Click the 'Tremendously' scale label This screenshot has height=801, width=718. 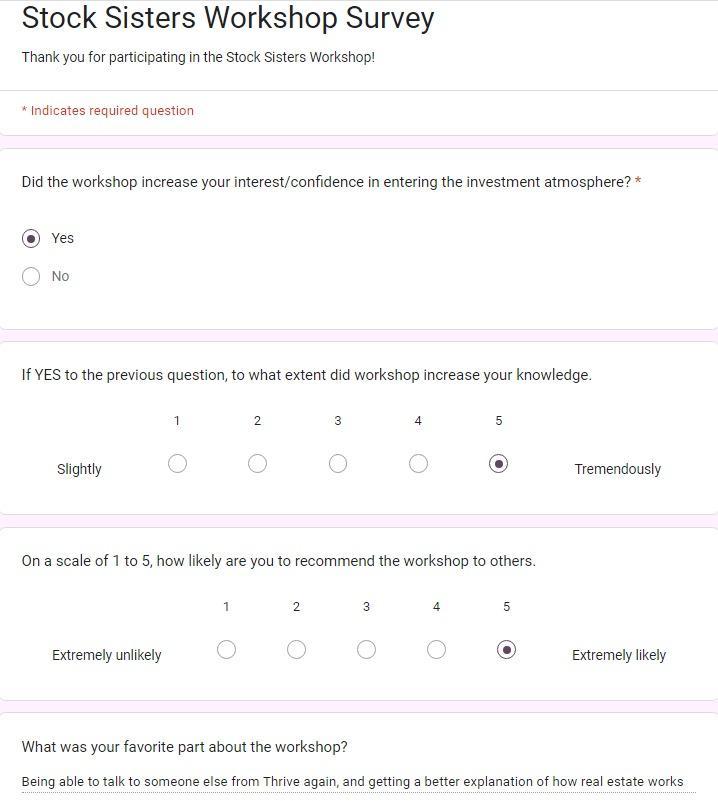[x=617, y=469]
